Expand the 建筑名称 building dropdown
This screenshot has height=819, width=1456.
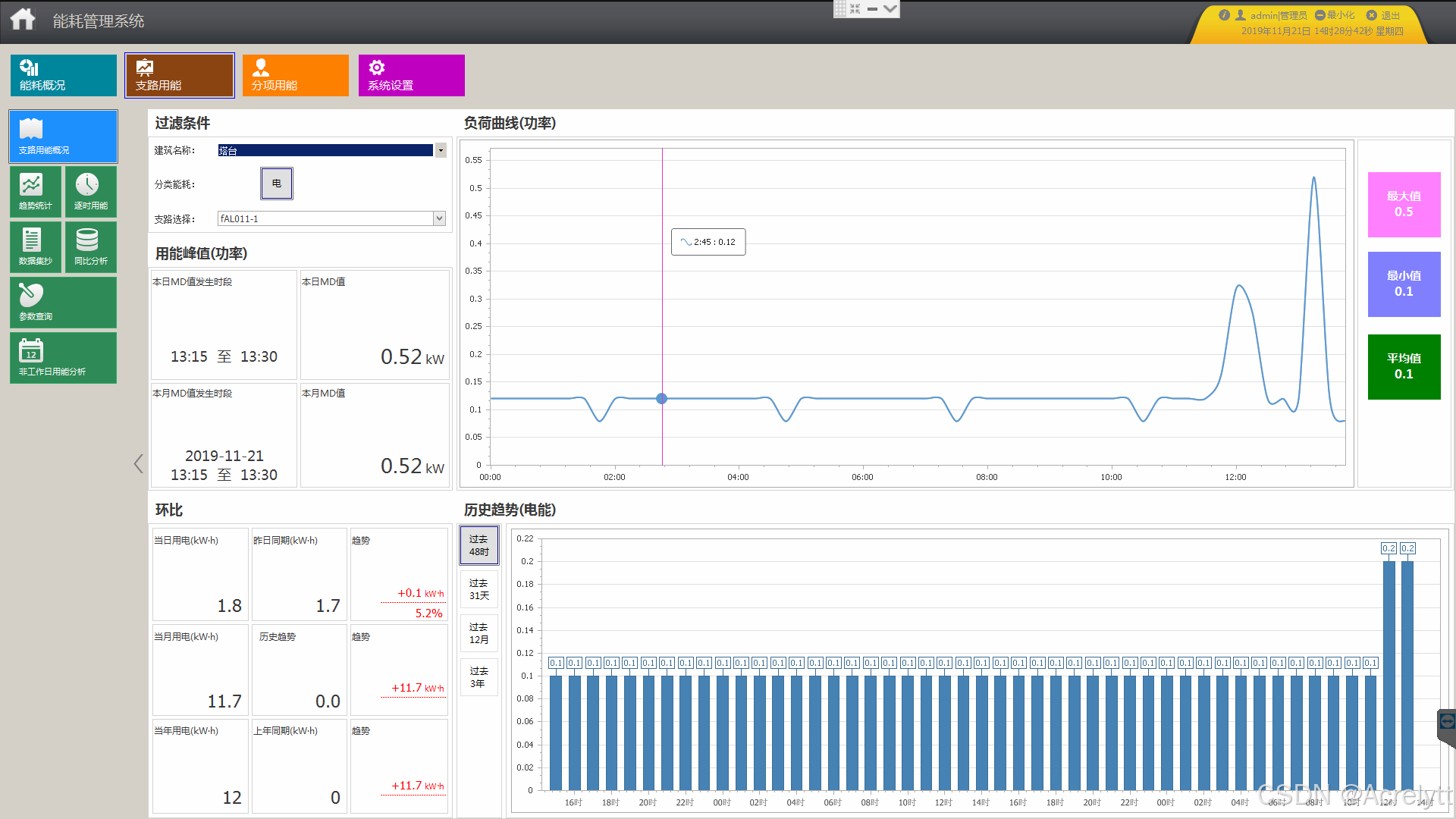coord(441,150)
